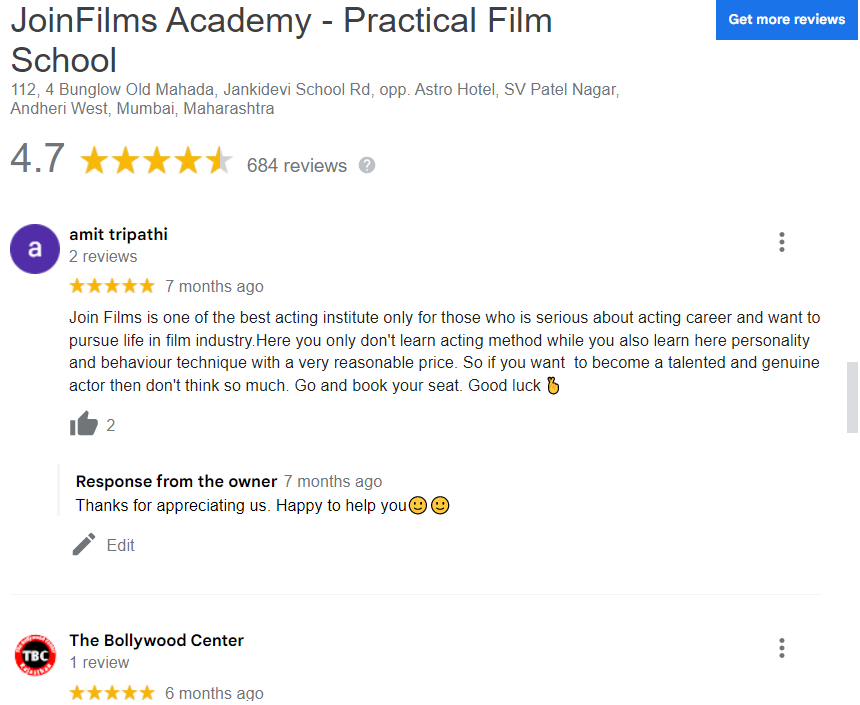
Task: Click the vertical scrollbar thumb
Action: point(852,397)
